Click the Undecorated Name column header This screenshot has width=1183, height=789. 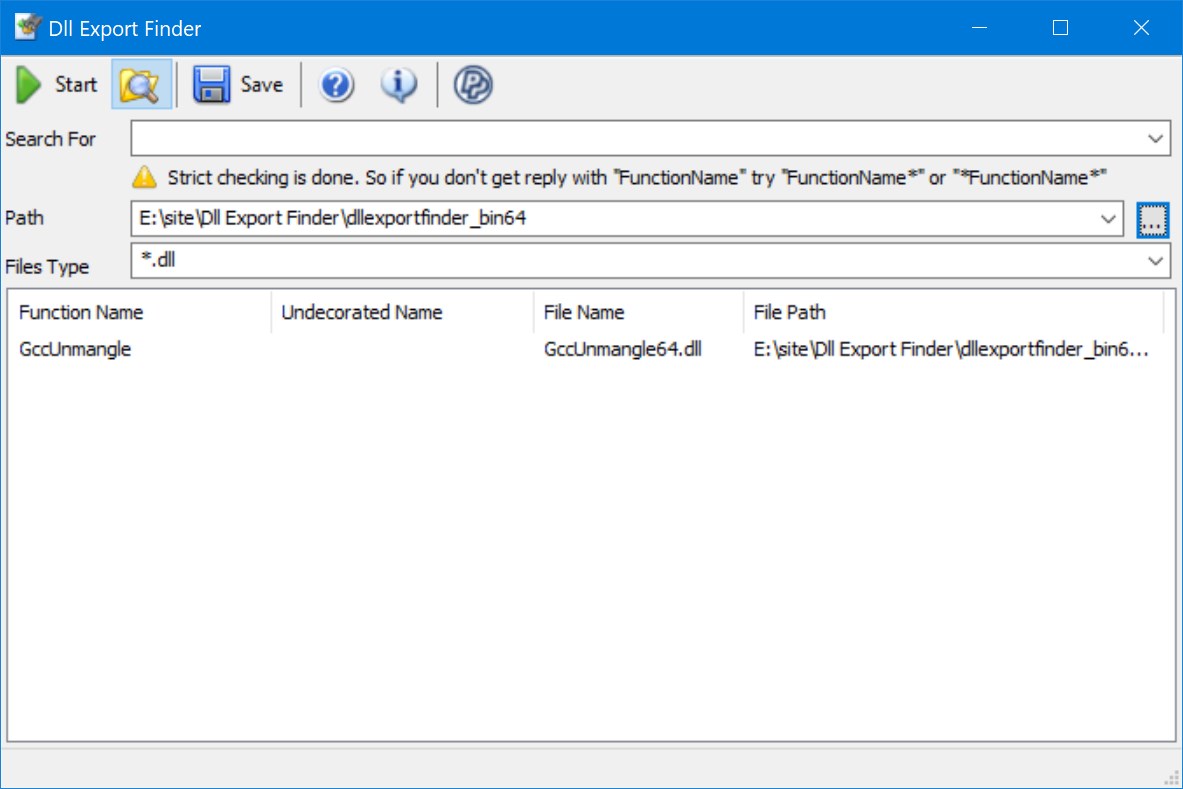pos(363,312)
